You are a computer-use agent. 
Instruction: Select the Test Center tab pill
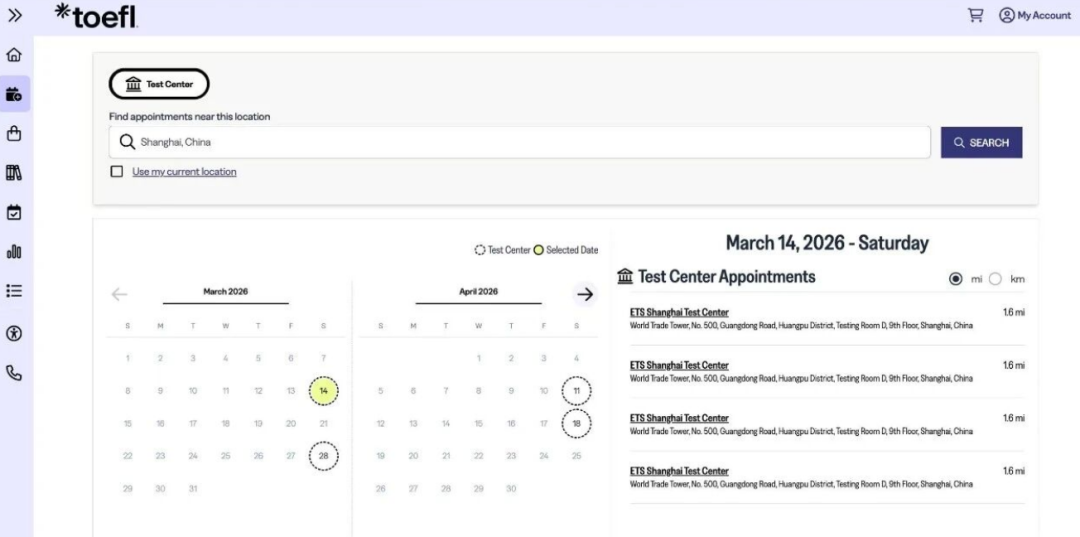[x=159, y=84]
